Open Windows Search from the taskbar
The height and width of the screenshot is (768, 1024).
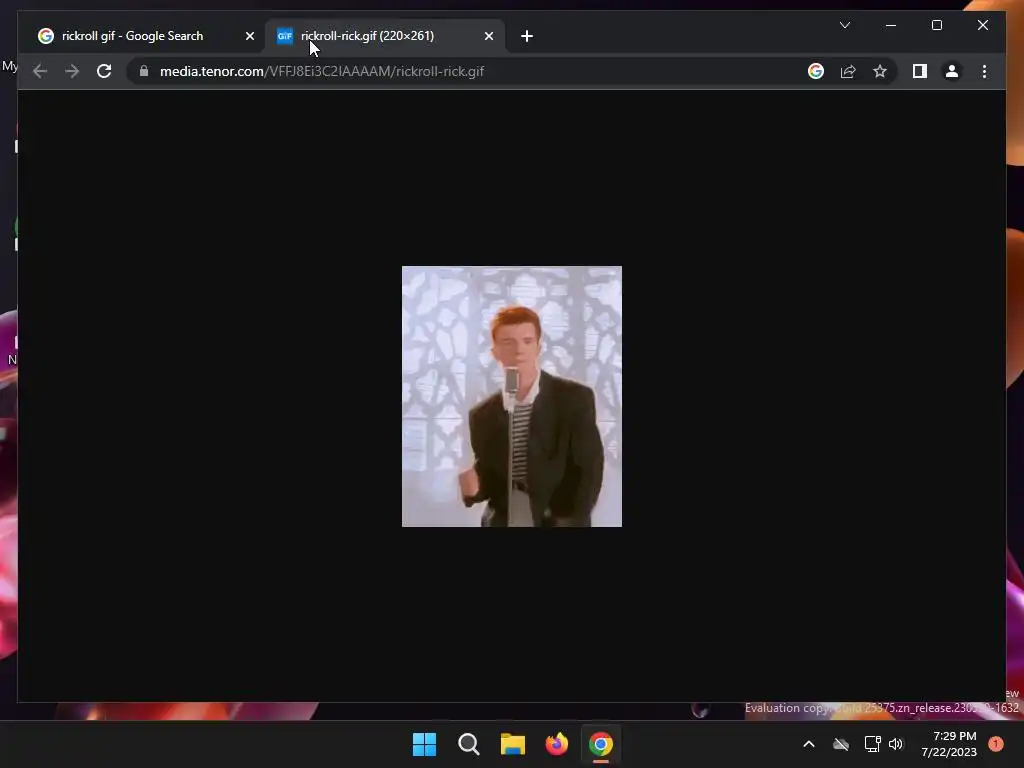(468, 744)
